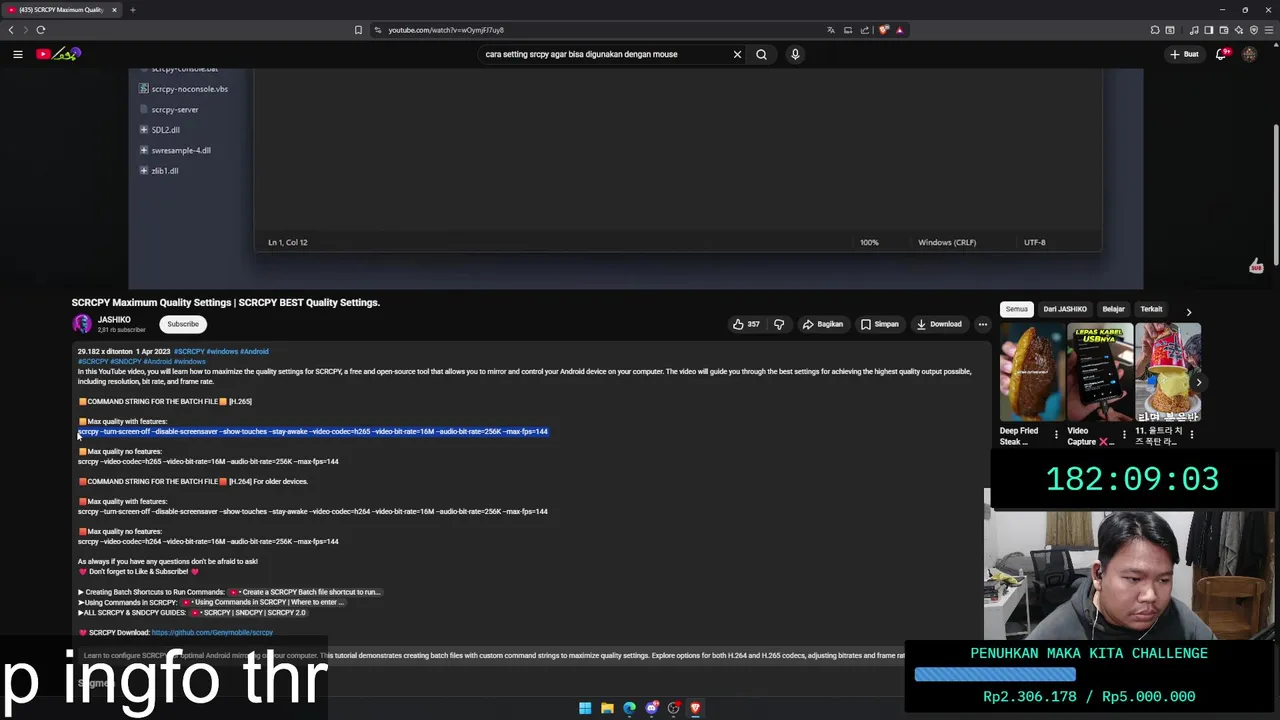Open File Explorer from the taskbar
The height and width of the screenshot is (720, 1280).
click(x=607, y=708)
